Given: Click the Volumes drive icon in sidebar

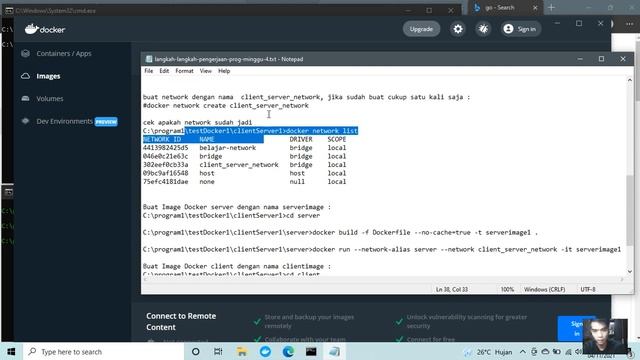Looking at the screenshot, I should [25, 98].
